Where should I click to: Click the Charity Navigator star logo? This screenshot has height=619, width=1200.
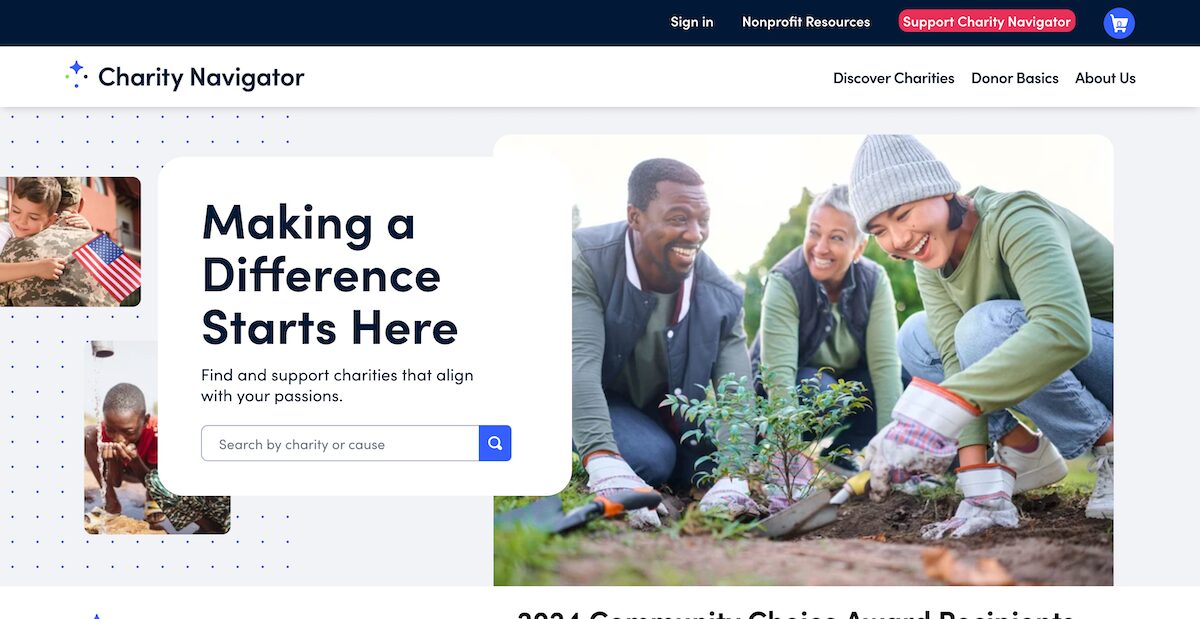click(76, 75)
